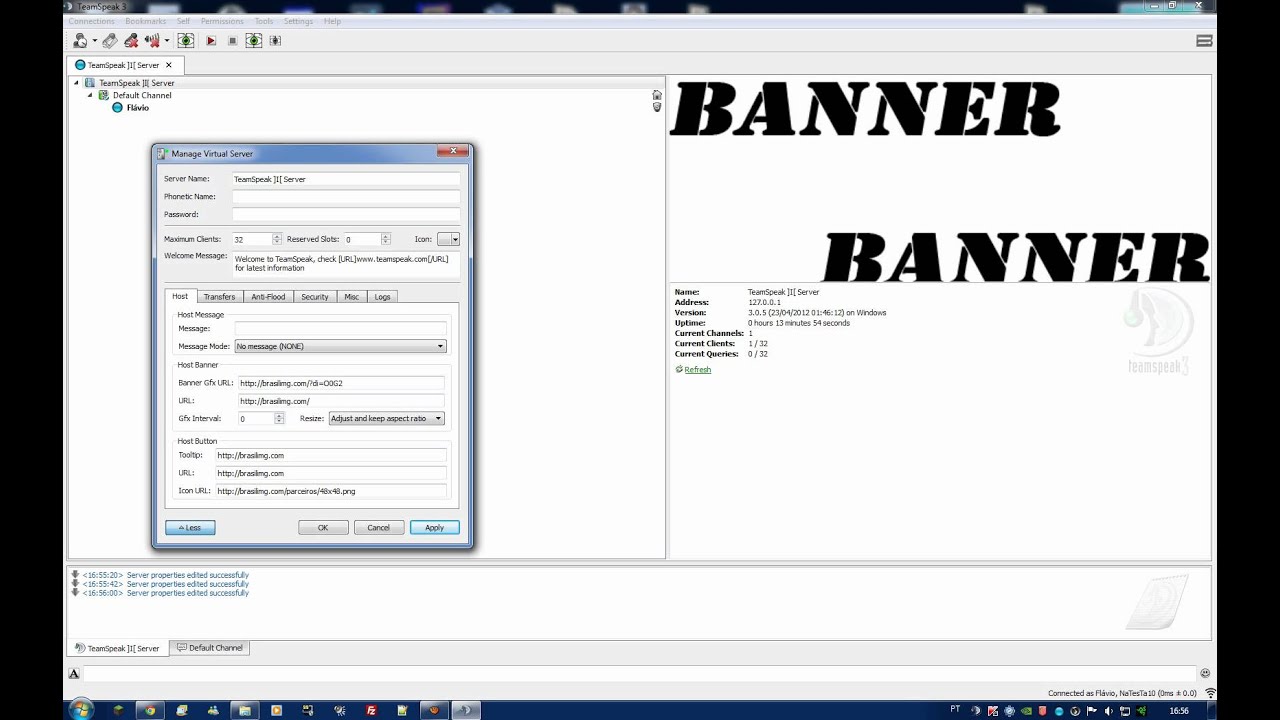Click the Refresh link in server info
Viewport: 1280px width, 720px height.
click(697, 370)
